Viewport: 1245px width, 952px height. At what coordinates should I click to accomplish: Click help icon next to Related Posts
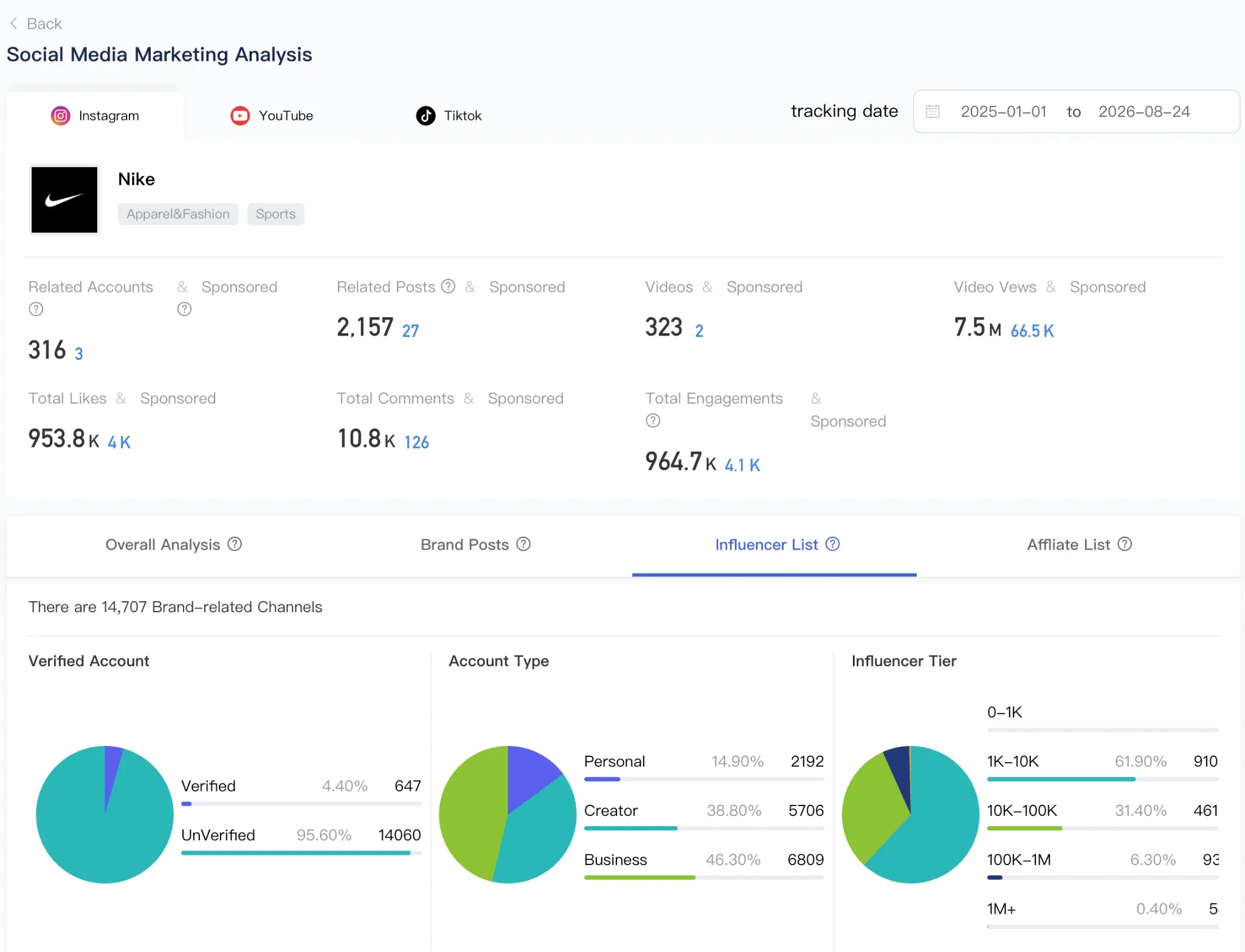tap(448, 286)
